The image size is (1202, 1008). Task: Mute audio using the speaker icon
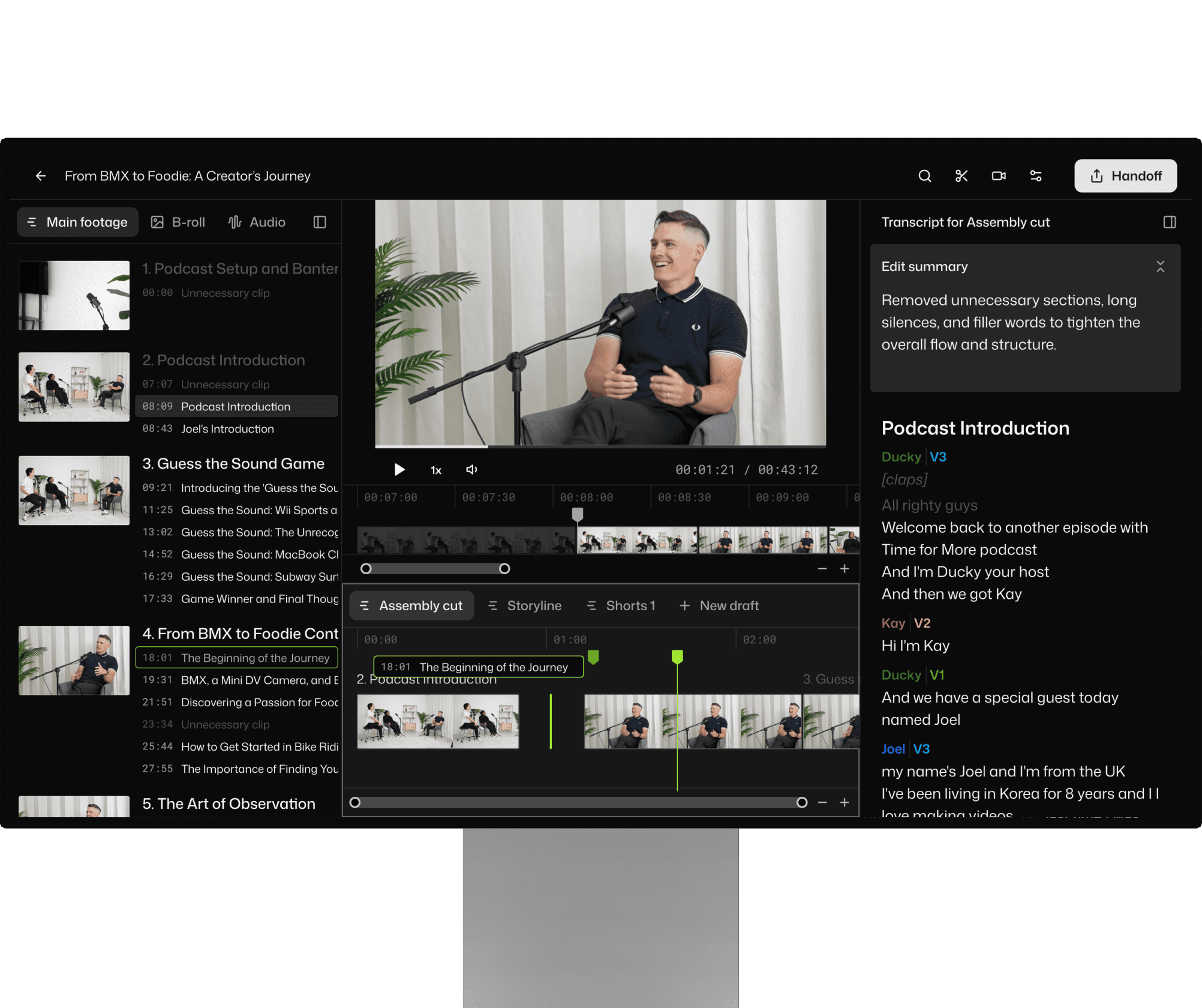pos(471,470)
